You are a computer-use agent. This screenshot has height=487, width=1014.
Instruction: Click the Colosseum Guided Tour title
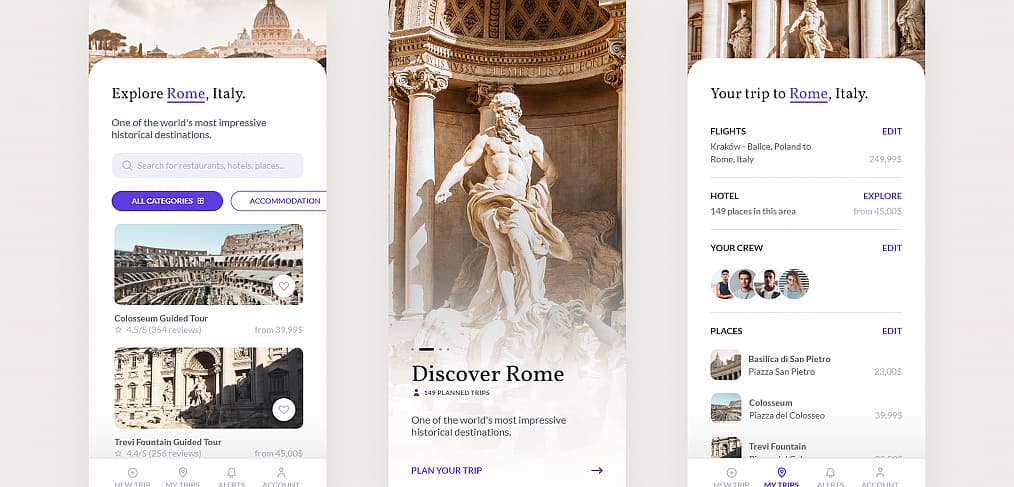click(161, 318)
